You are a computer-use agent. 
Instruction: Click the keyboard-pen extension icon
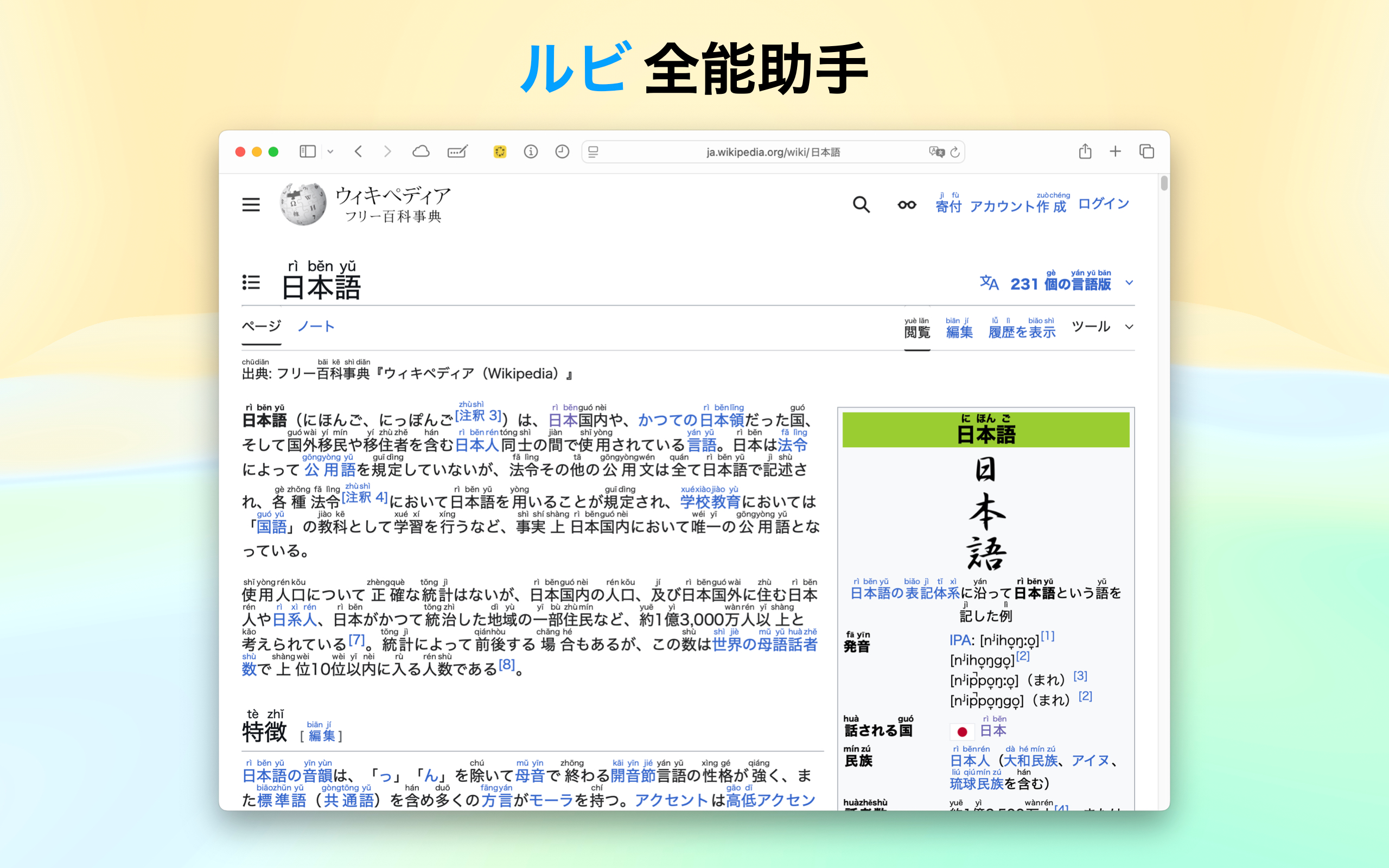(x=457, y=151)
